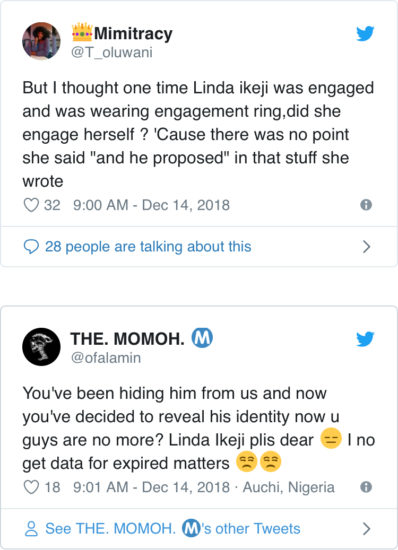Open '28 people are talking about this' link
Viewport: 398px width, 550px height.
tap(148, 247)
